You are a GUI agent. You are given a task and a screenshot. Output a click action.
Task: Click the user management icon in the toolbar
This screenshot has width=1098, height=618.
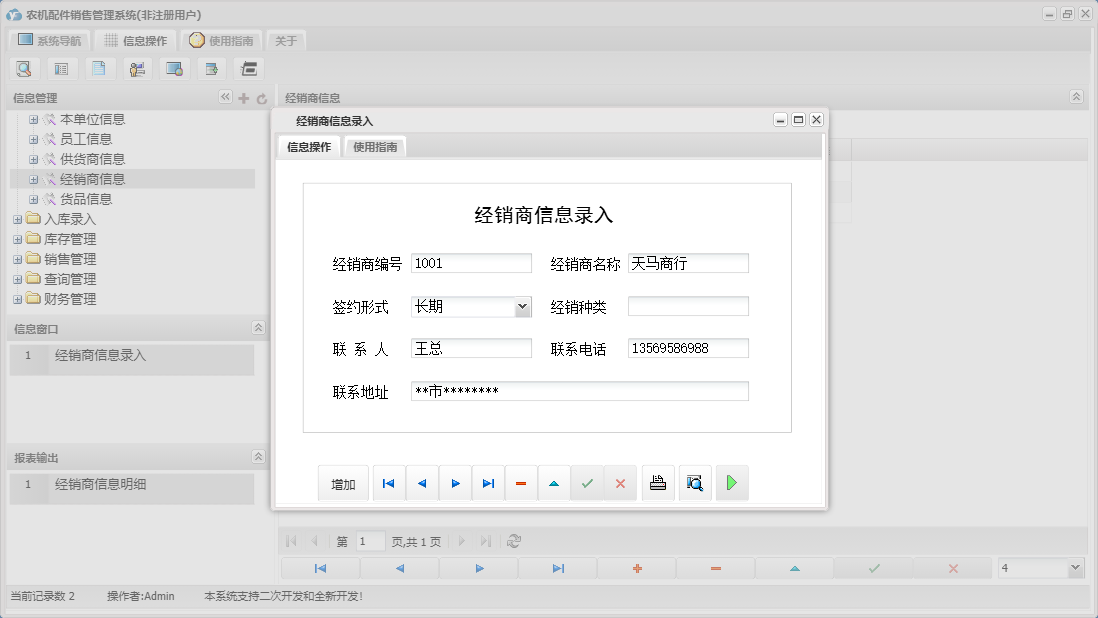[x=137, y=68]
